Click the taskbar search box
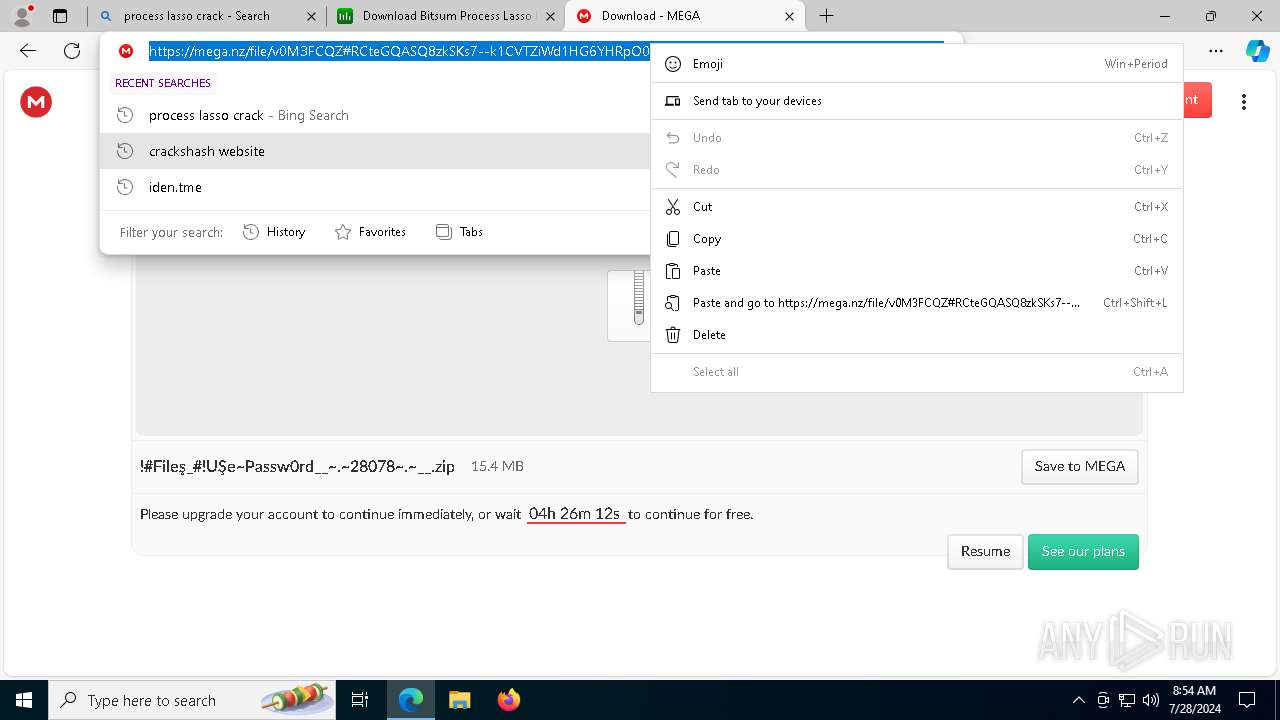Image resolution: width=1280 pixels, height=720 pixels. click(x=192, y=700)
